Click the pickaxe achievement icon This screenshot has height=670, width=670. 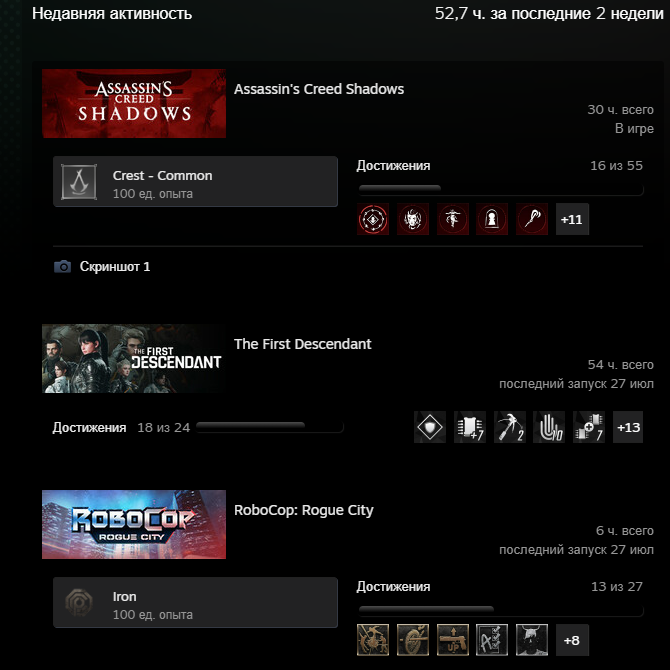[509, 427]
